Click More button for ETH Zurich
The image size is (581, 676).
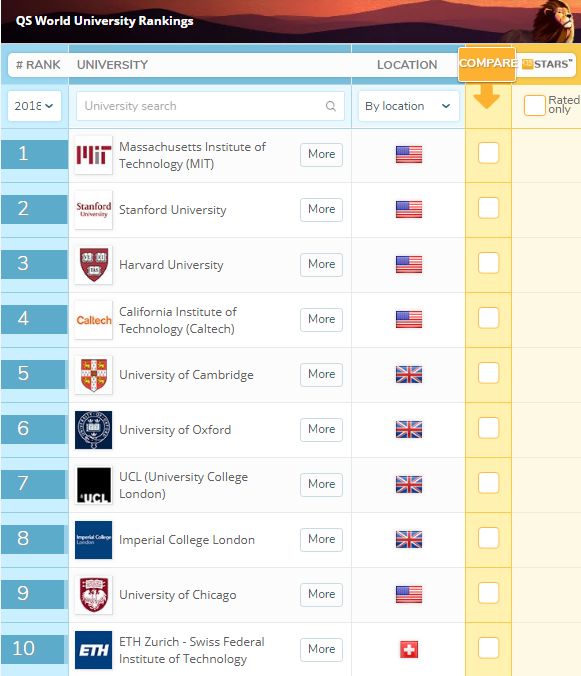click(x=322, y=649)
